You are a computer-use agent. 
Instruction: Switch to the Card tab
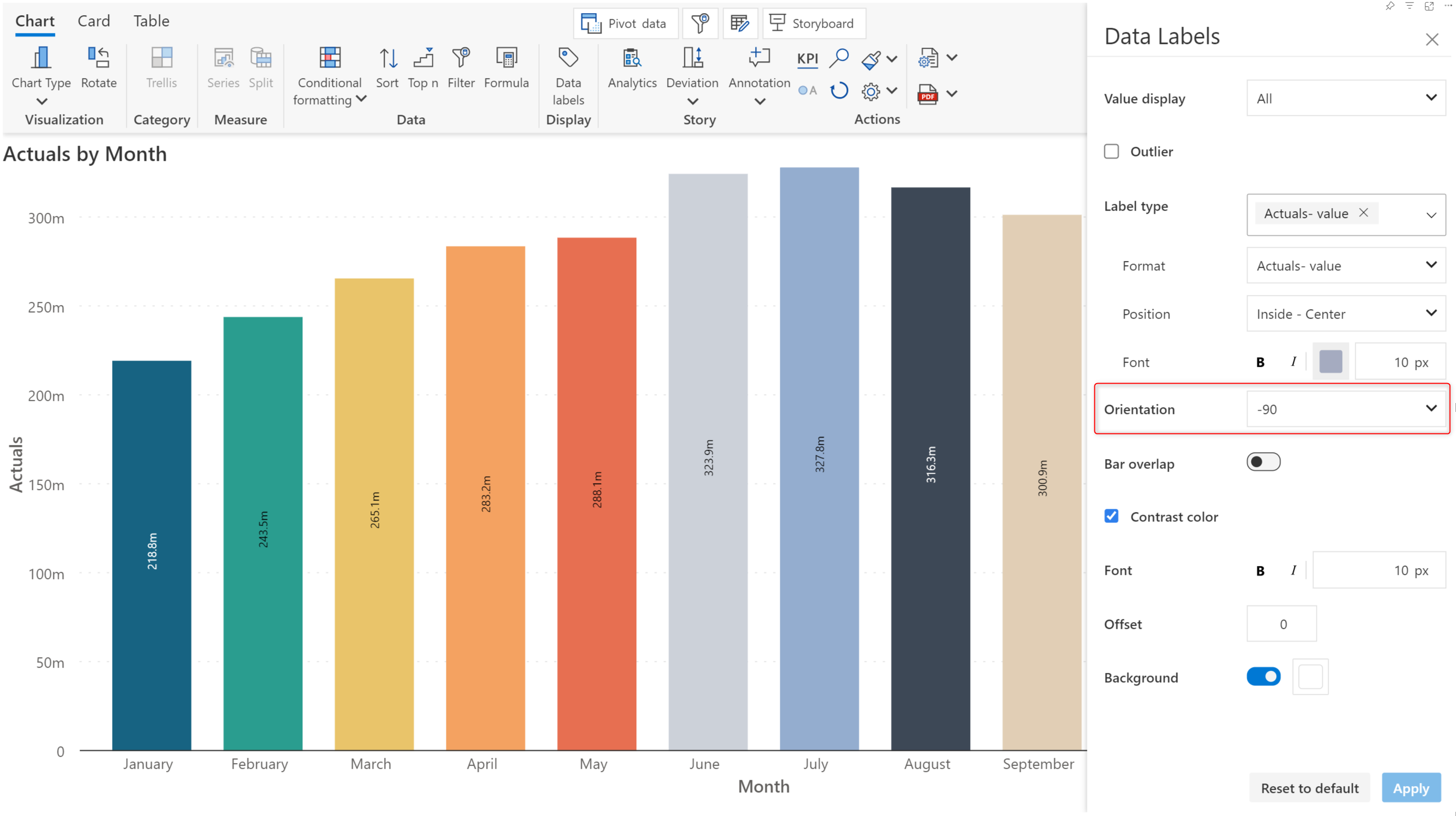coord(93,21)
